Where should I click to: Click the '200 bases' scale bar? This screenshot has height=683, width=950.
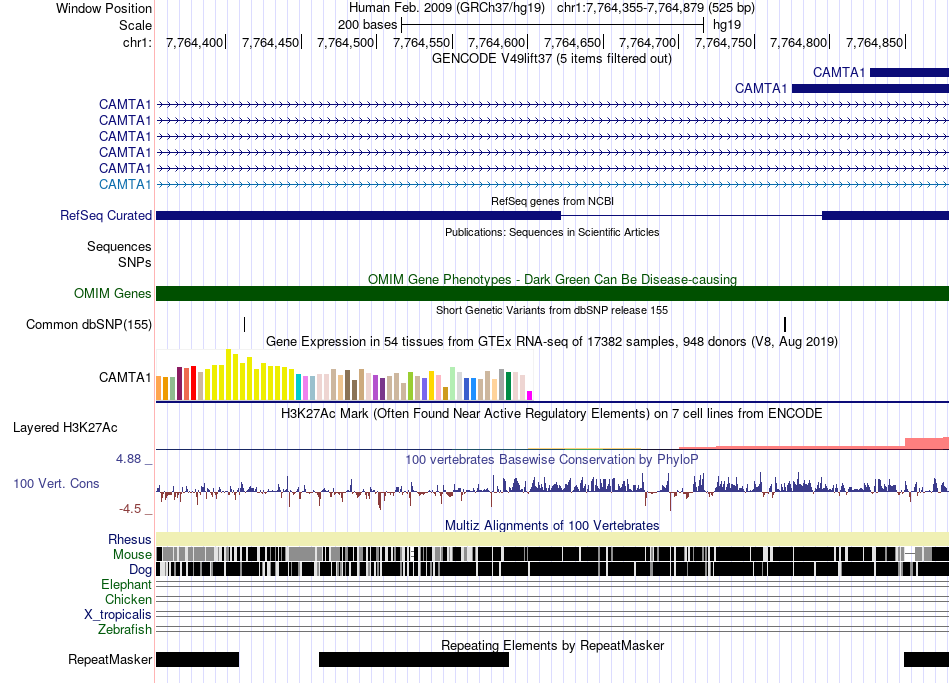(552, 25)
